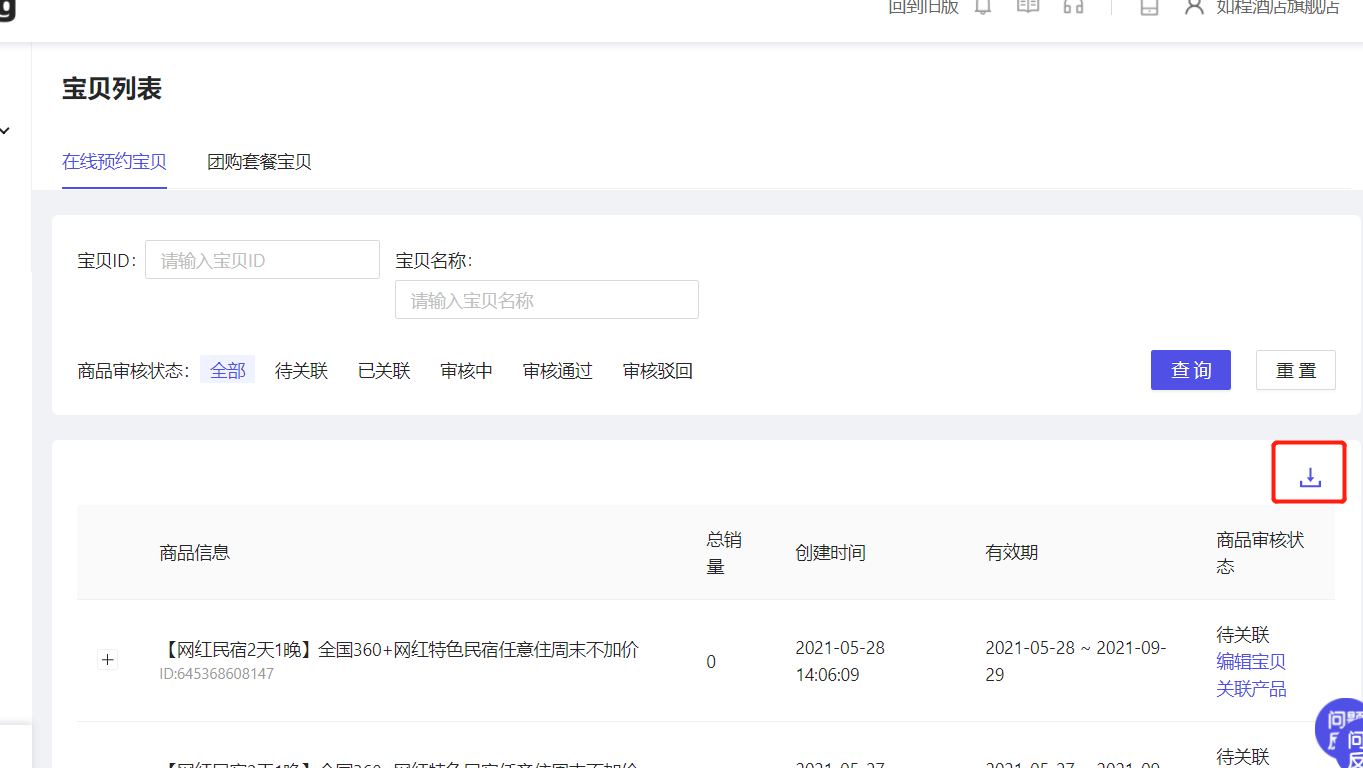
Task: Switch to the 团购套餐宝贝 tab
Action: point(259,162)
